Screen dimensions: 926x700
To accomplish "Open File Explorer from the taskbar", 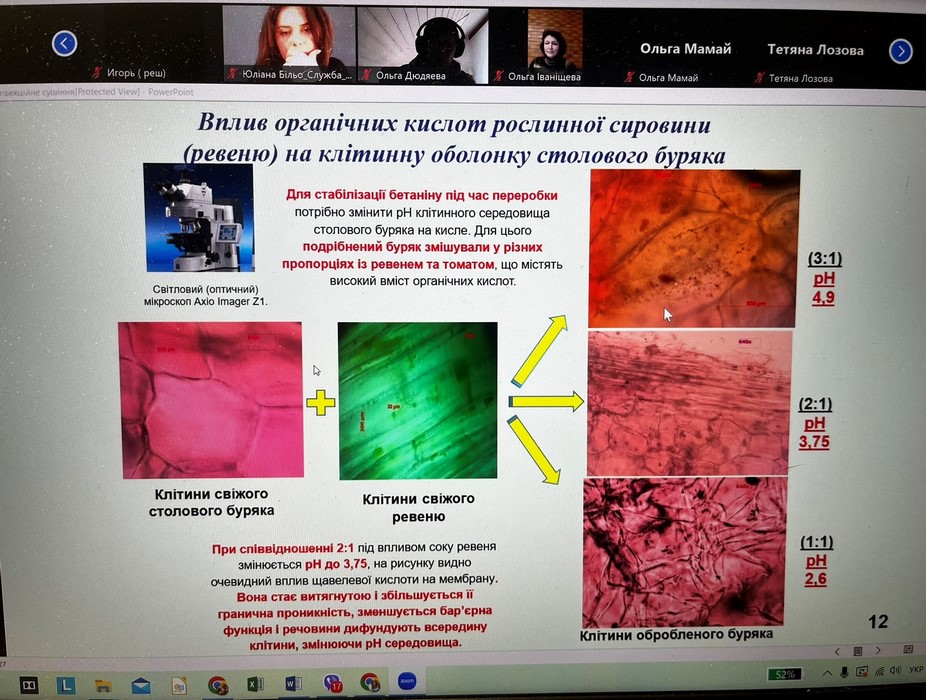I will (102, 685).
